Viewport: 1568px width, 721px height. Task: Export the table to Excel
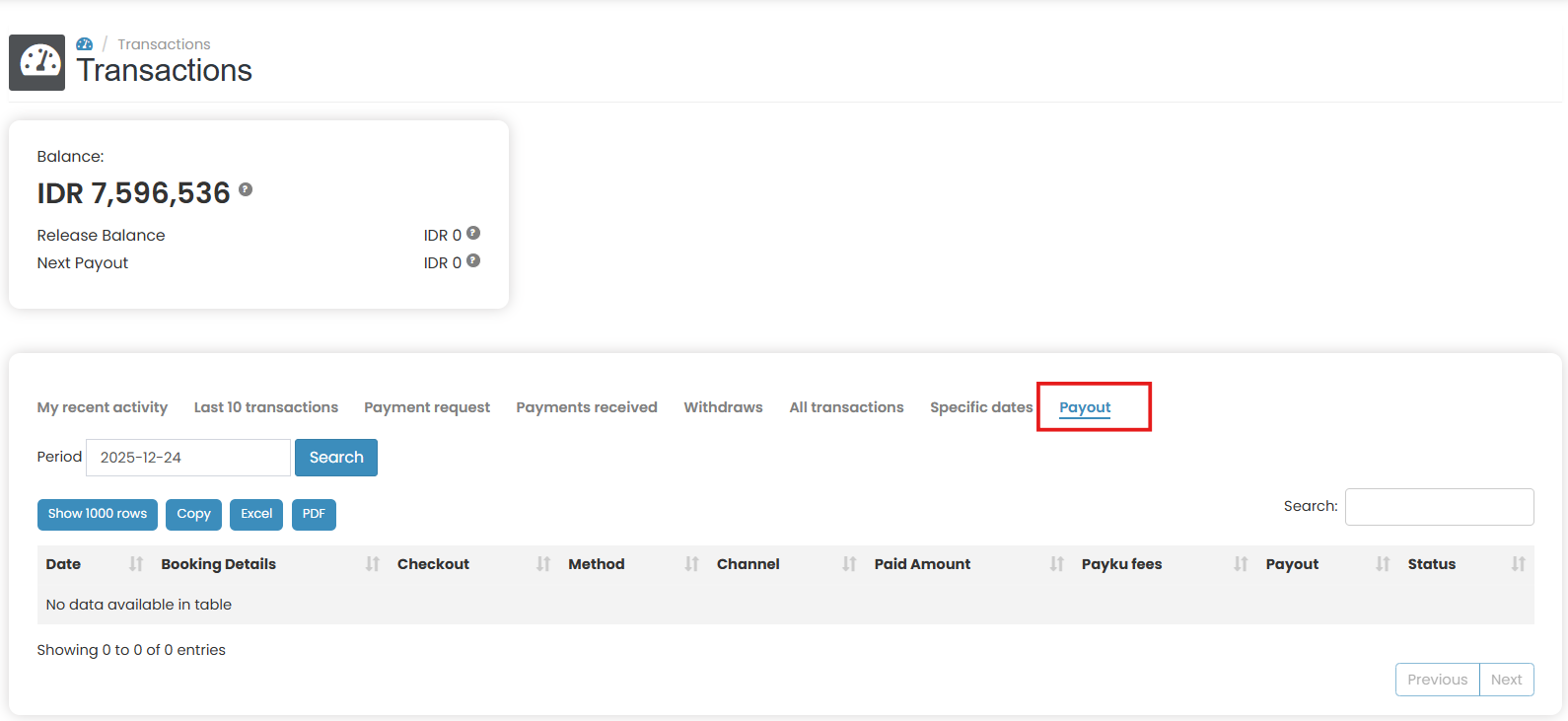pyautogui.click(x=256, y=514)
